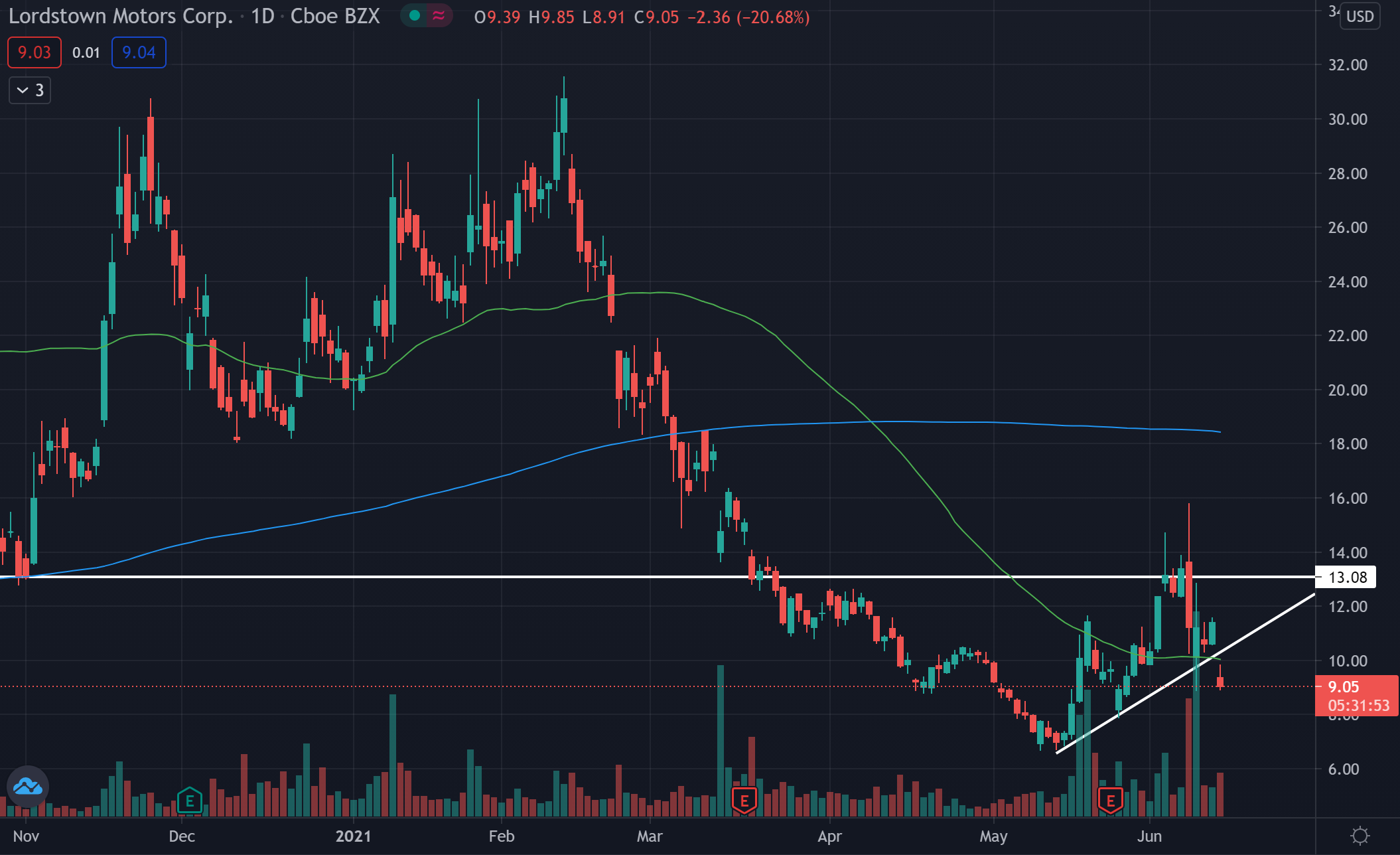The width and height of the screenshot is (1400, 855).
Task: Click the red 9.03 sell price button
Action: coord(35,52)
